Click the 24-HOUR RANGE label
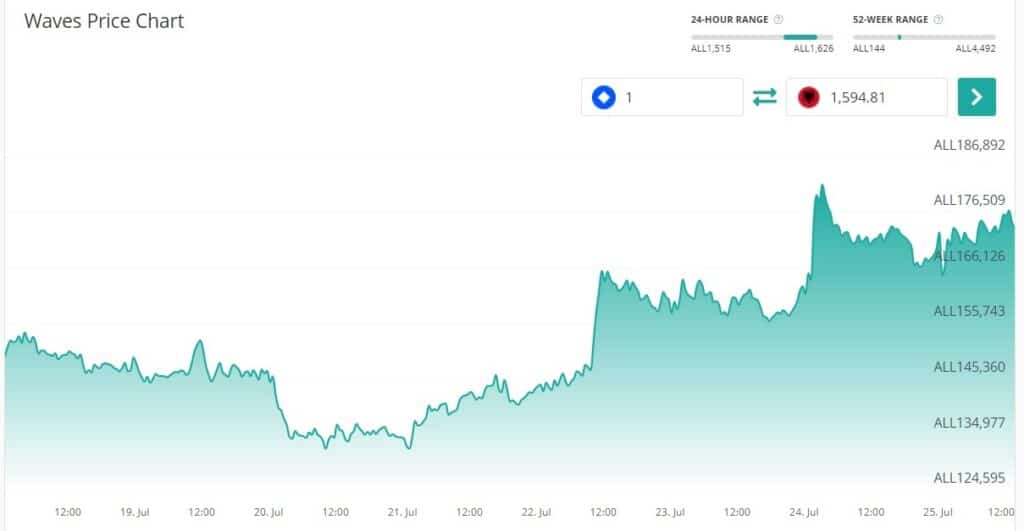The height and width of the screenshot is (531, 1024). tap(729, 20)
